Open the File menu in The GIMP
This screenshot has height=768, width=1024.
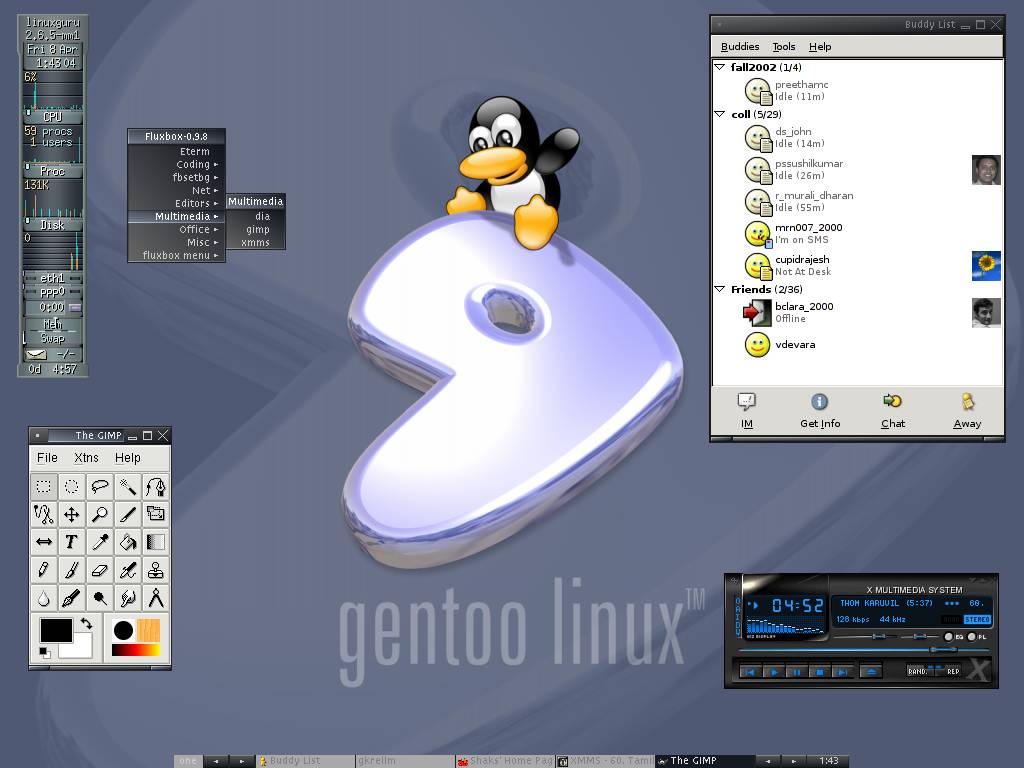pos(47,458)
